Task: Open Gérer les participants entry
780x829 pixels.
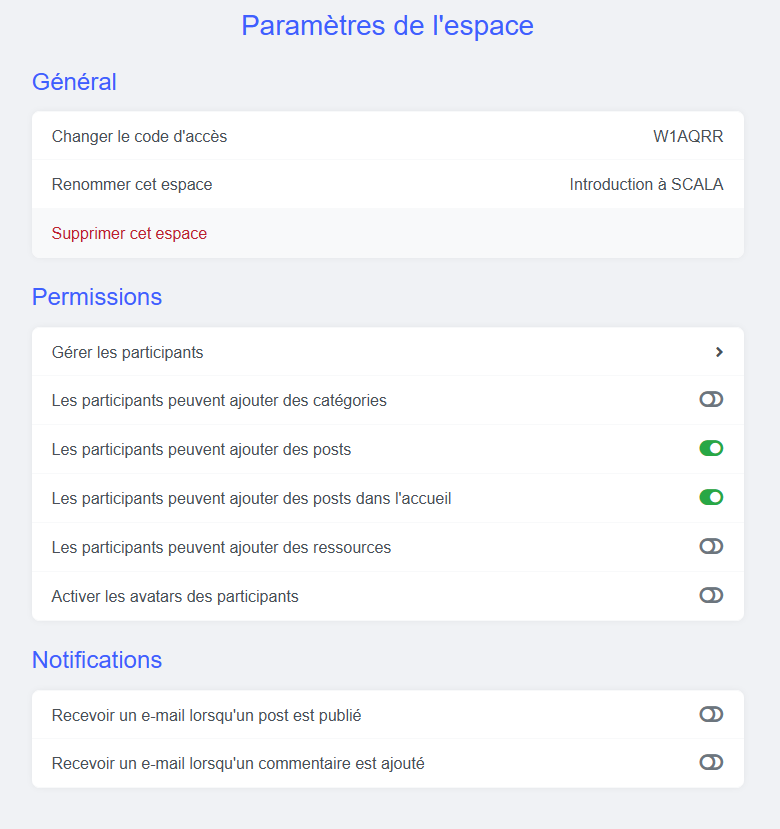Action: click(x=388, y=352)
